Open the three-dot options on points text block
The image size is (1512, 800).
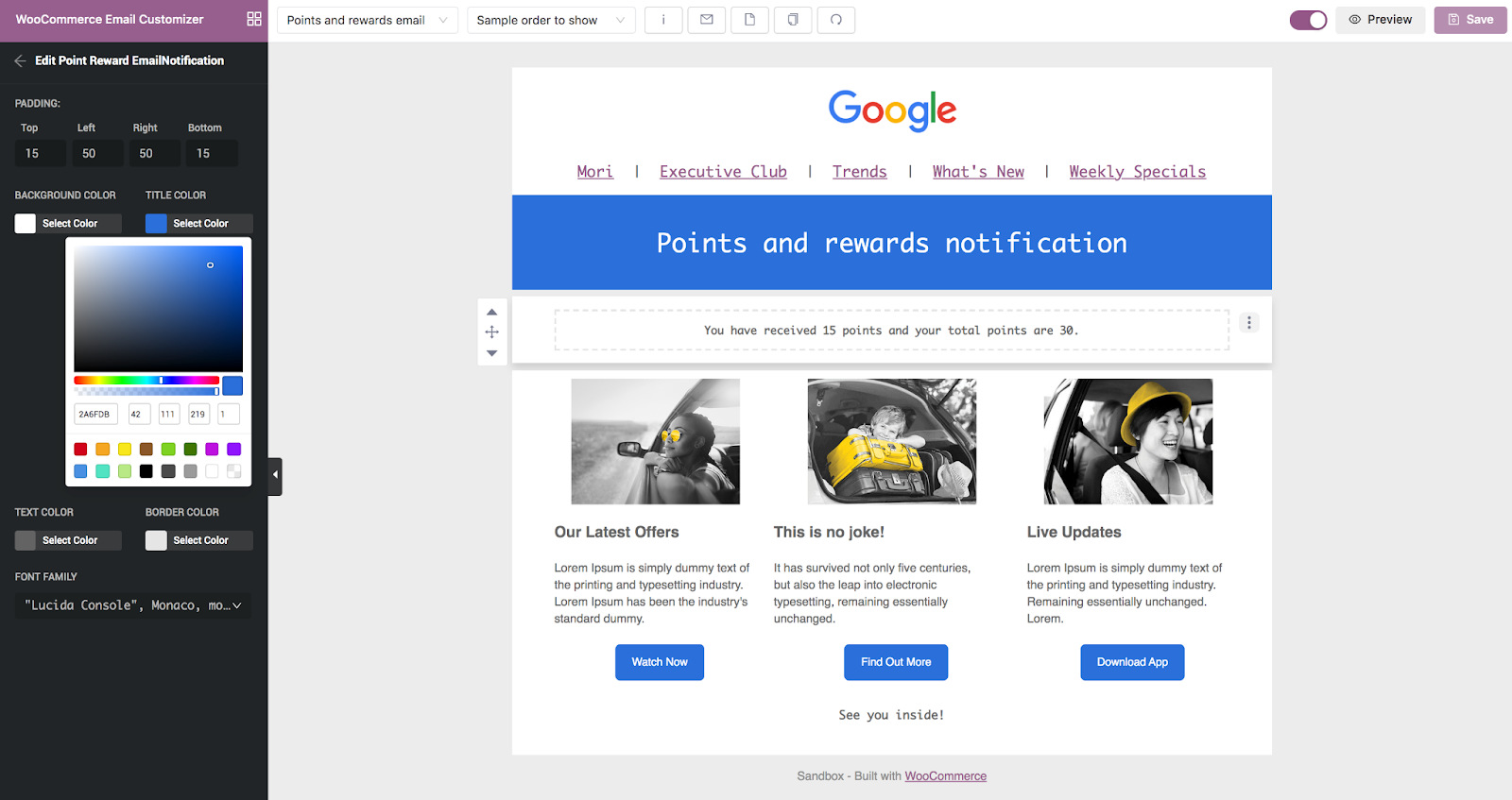1249,323
